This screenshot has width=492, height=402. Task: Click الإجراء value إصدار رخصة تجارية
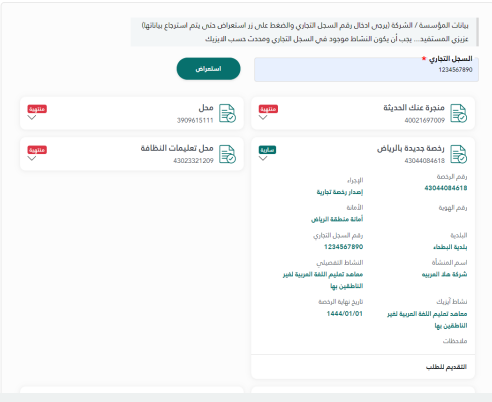click(340, 192)
